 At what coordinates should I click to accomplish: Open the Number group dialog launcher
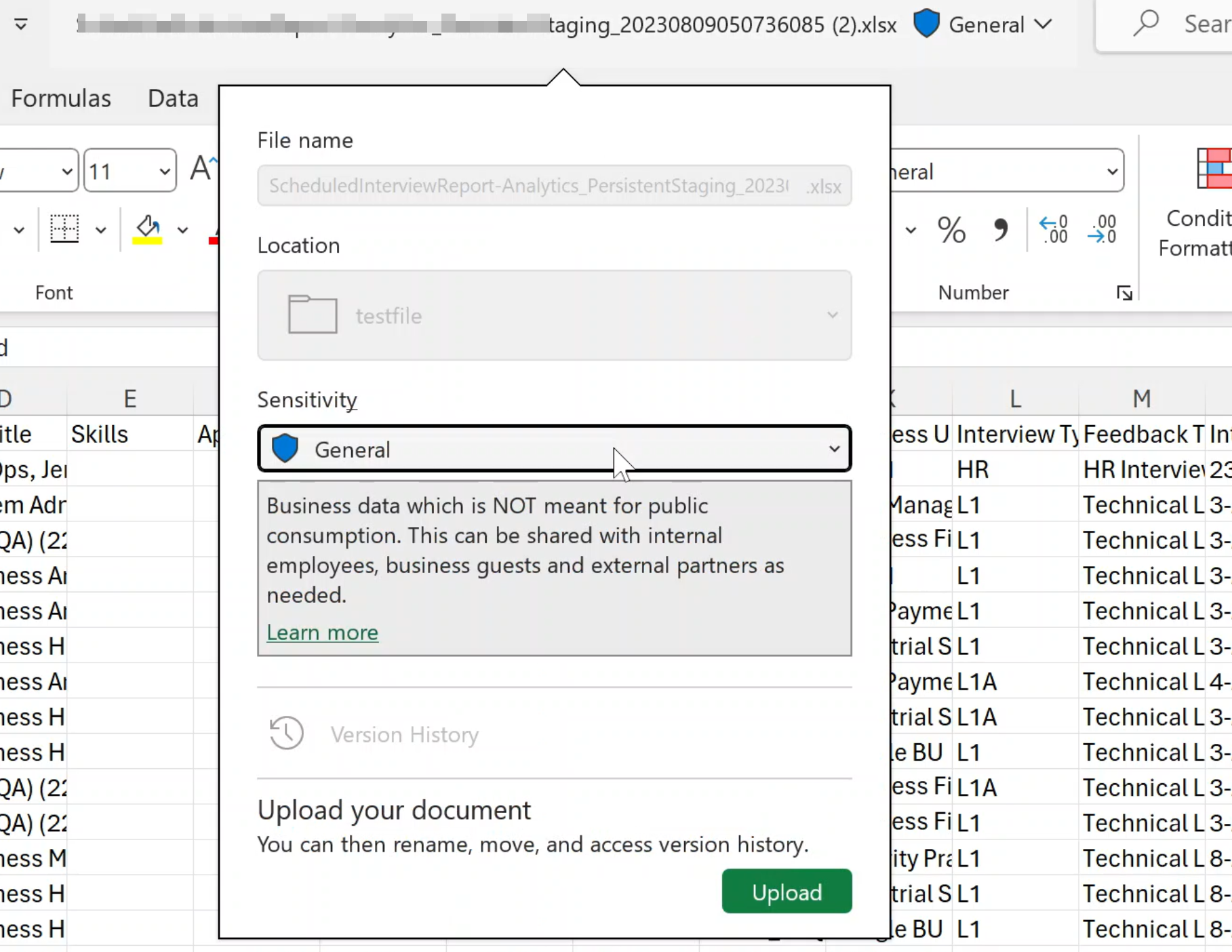point(1124,293)
